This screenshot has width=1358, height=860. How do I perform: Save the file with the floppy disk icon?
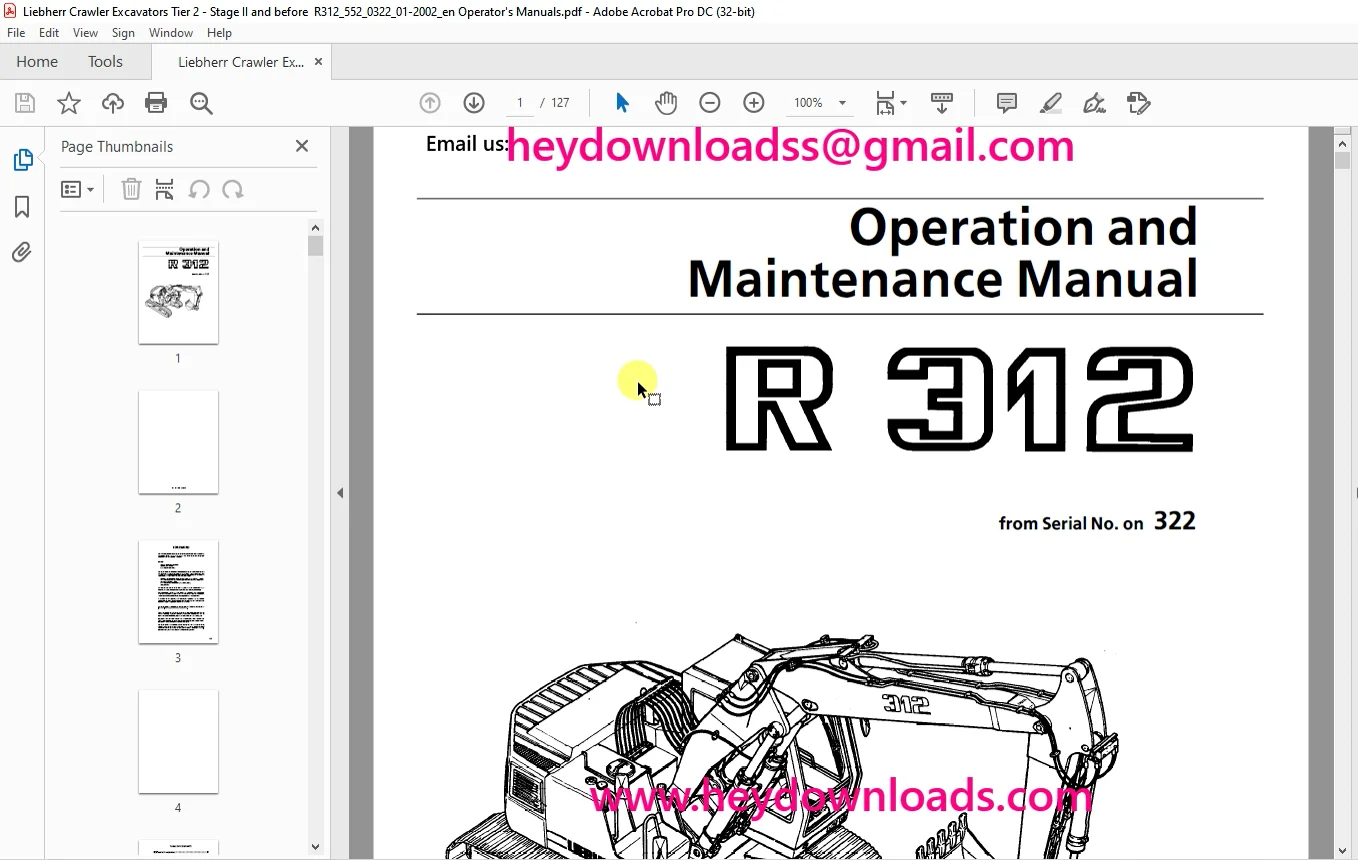coord(25,103)
